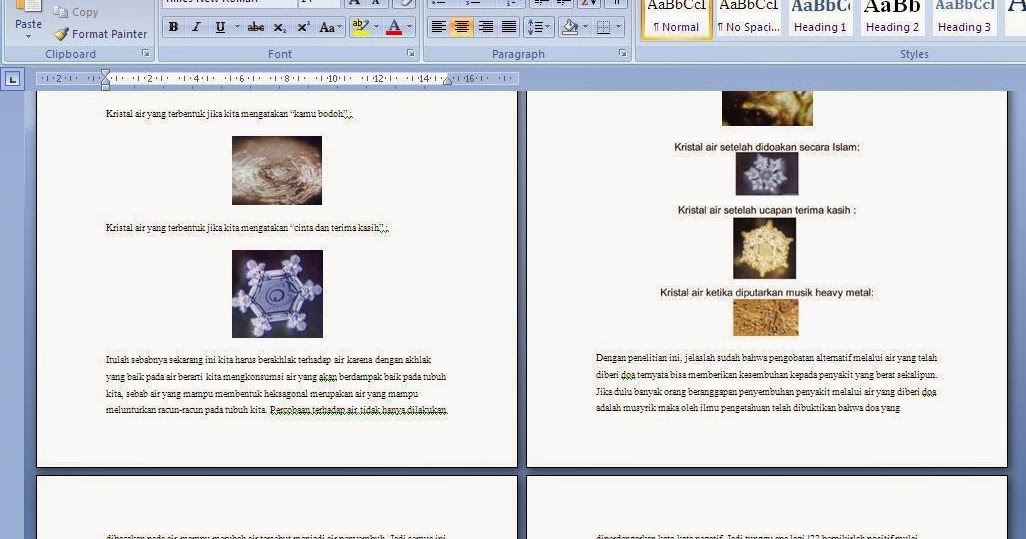Click the Line Spacing dropdown arrow
This screenshot has height=539, width=1026.
tap(550, 27)
